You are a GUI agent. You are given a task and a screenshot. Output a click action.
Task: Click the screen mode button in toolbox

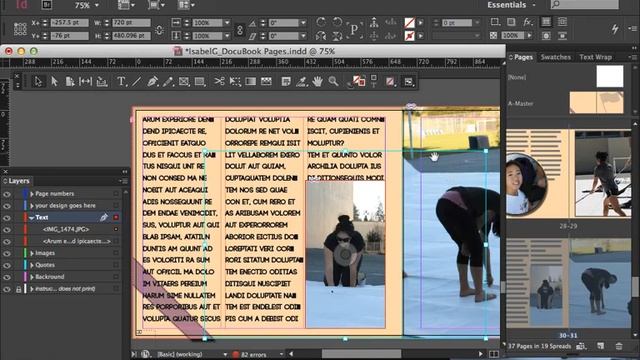point(408,82)
